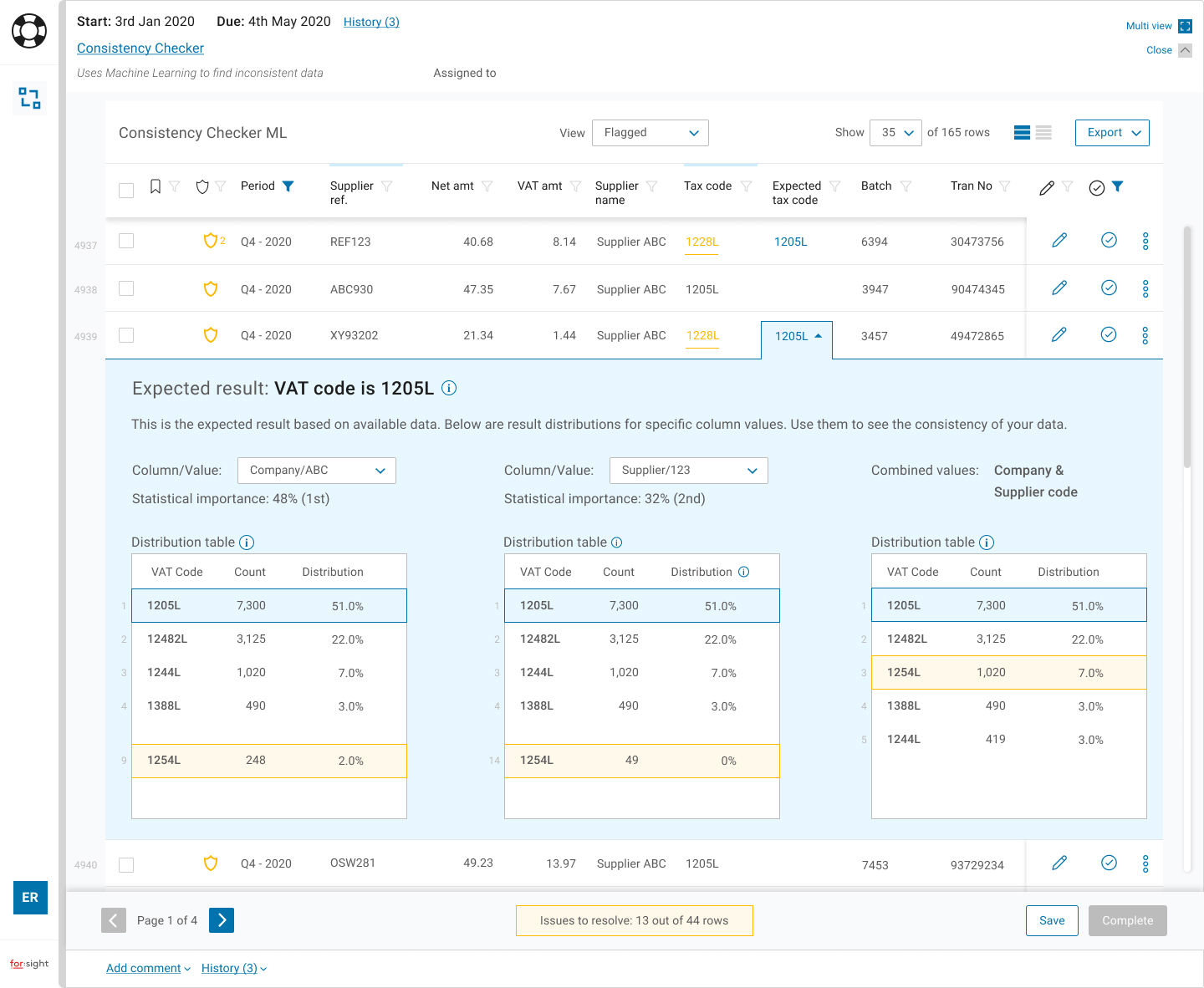This screenshot has width=1204, height=988.
Task: Open three-dot menu for row XY93202
Action: [1145, 335]
